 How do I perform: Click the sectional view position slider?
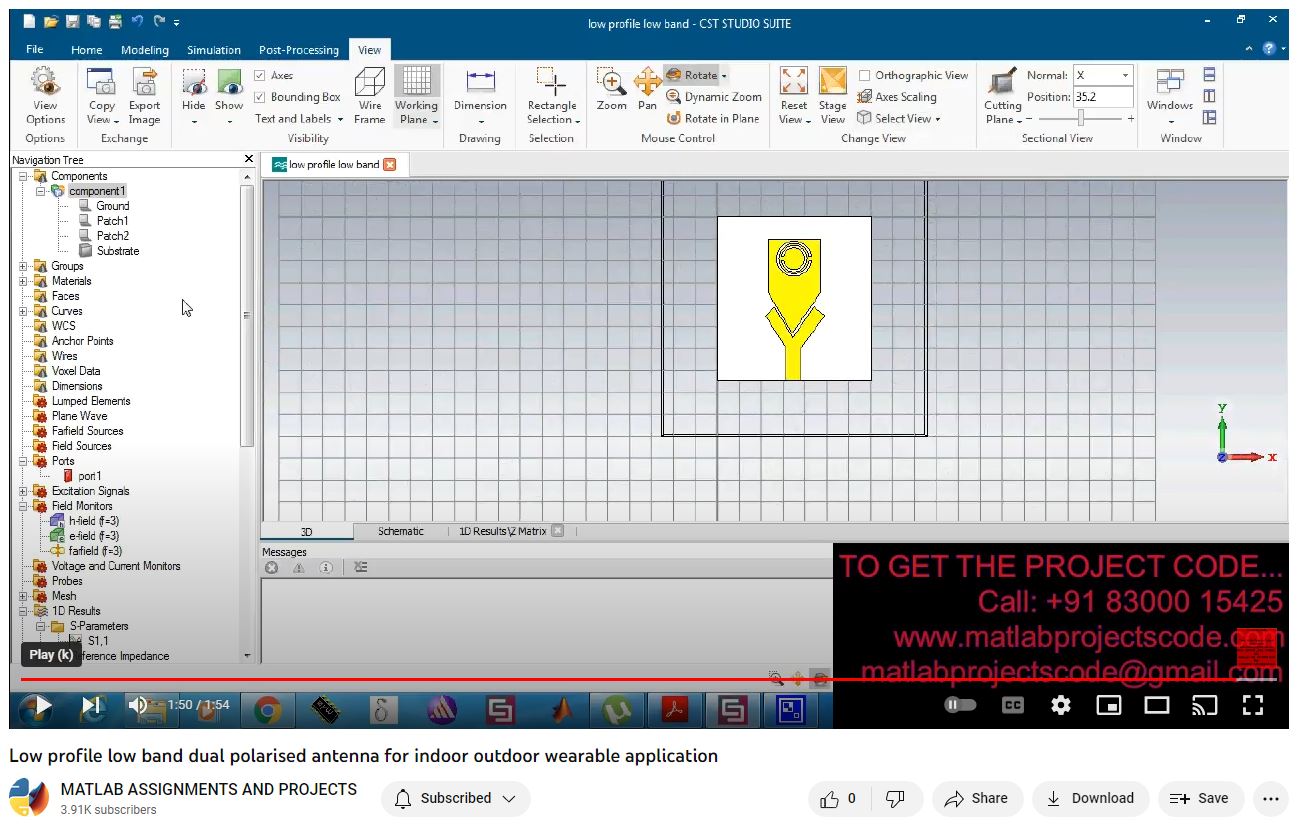click(x=1081, y=119)
